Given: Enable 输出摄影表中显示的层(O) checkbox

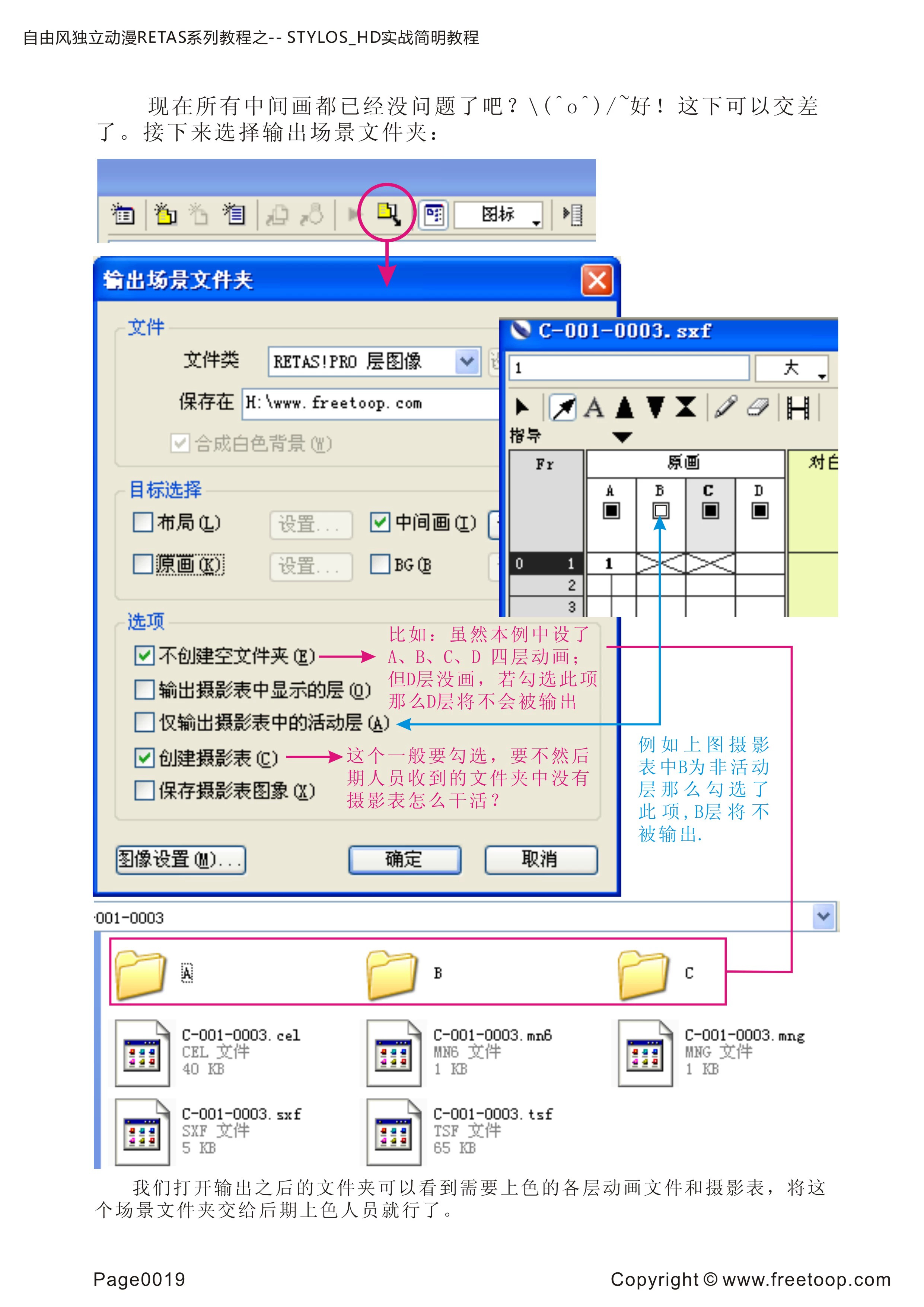Looking at the screenshot, I should [x=144, y=689].
